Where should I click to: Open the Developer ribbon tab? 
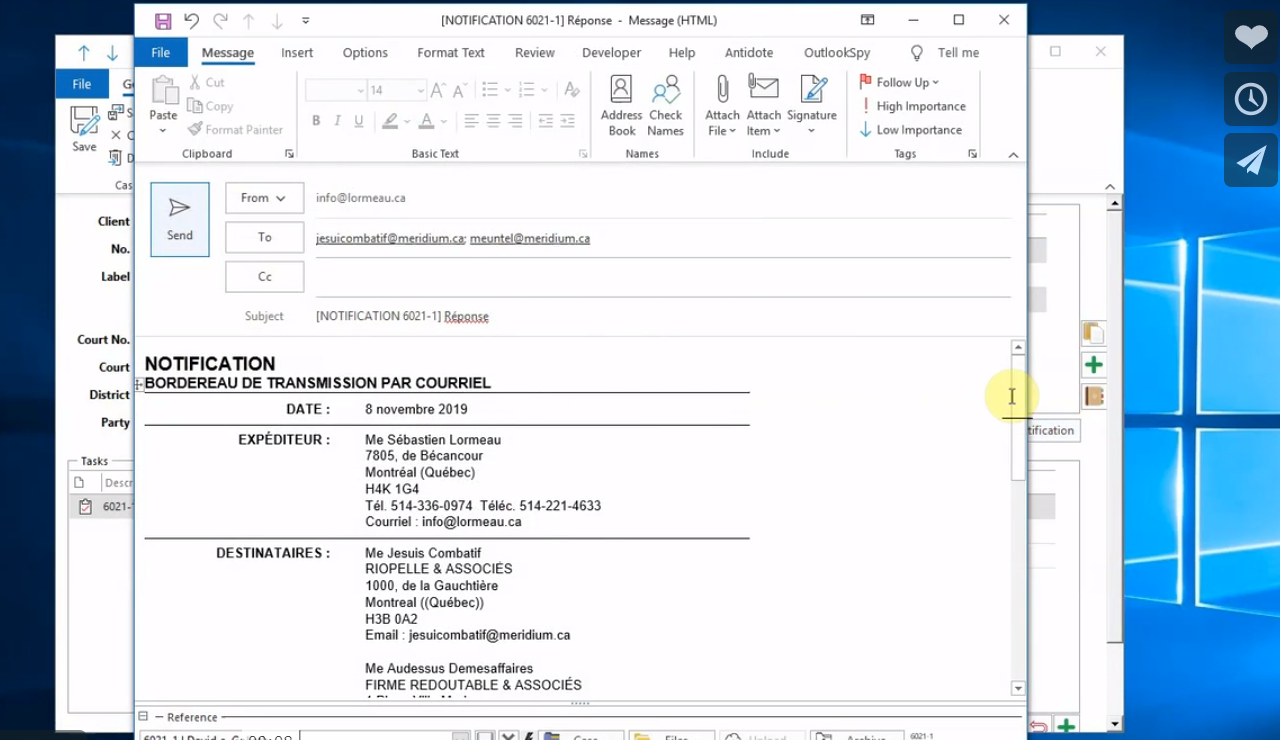point(611,53)
